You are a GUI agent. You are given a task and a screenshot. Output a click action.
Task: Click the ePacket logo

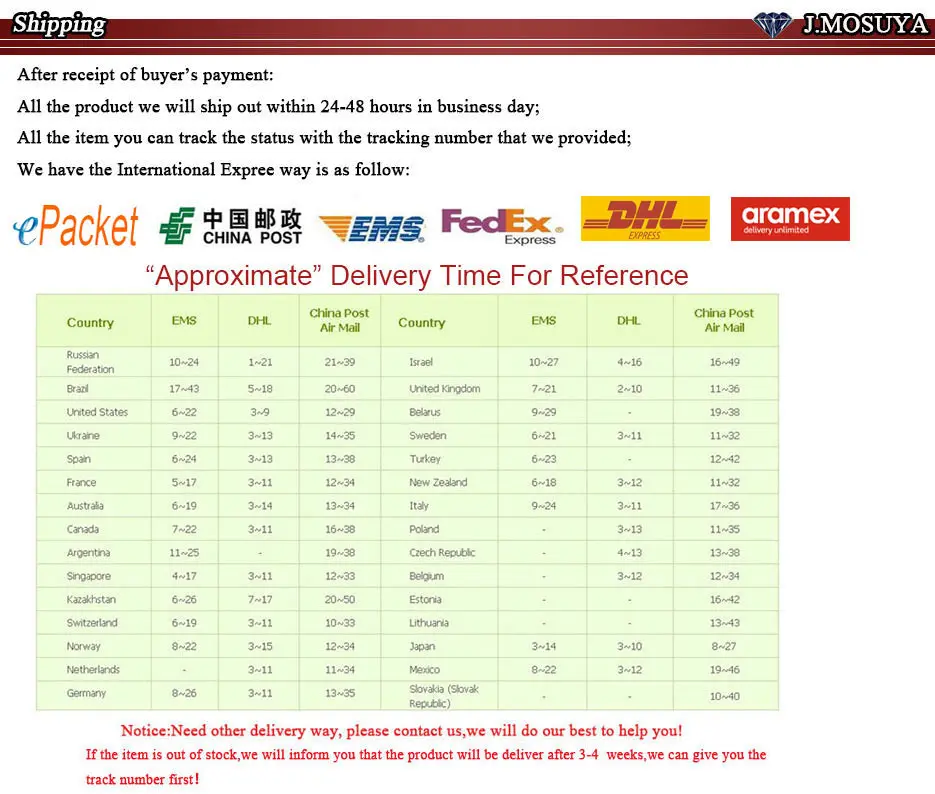pos(76,225)
